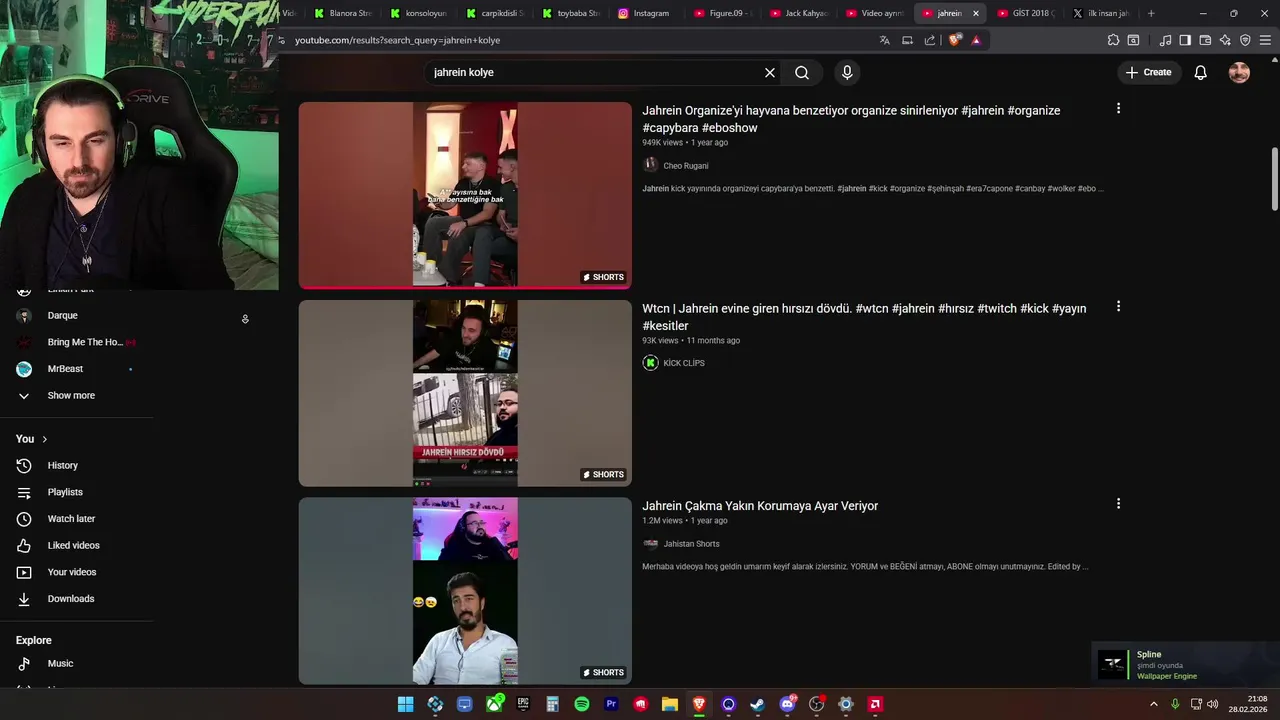Switch to the konsoloyun browser tab
This screenshot has height=720, width=1280.
418,13
